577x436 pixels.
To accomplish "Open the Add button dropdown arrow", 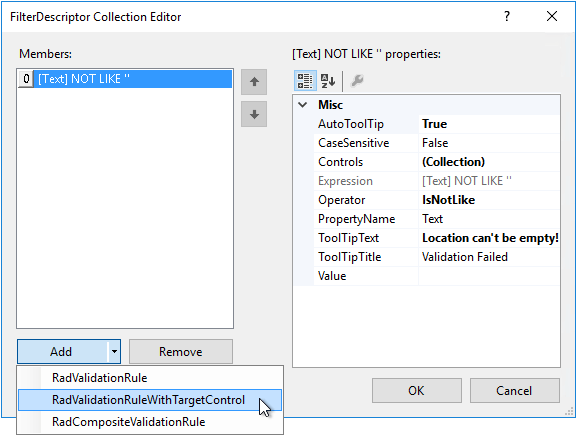I will tap(114, 351).
